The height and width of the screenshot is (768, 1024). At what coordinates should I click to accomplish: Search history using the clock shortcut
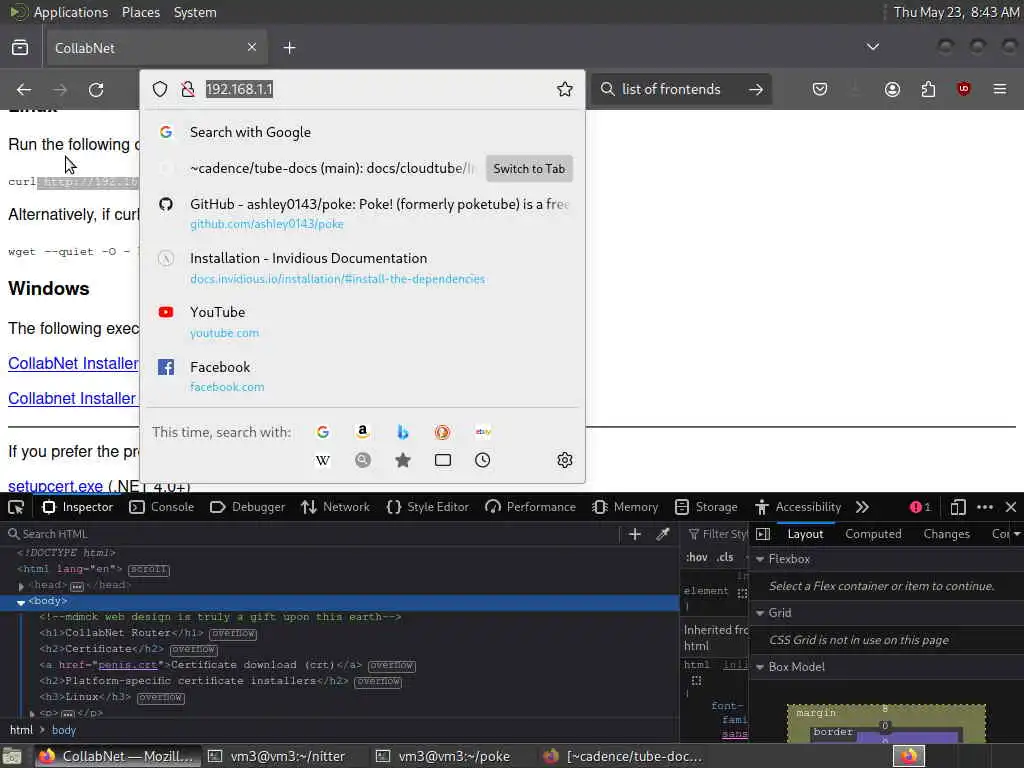click(x=483, y=460)
